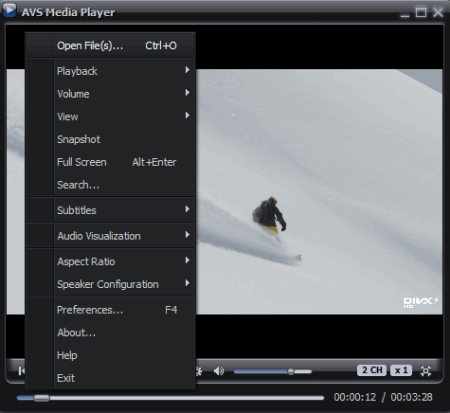
Task: Expand Aspect Ratio options
Action: [110, 261]
